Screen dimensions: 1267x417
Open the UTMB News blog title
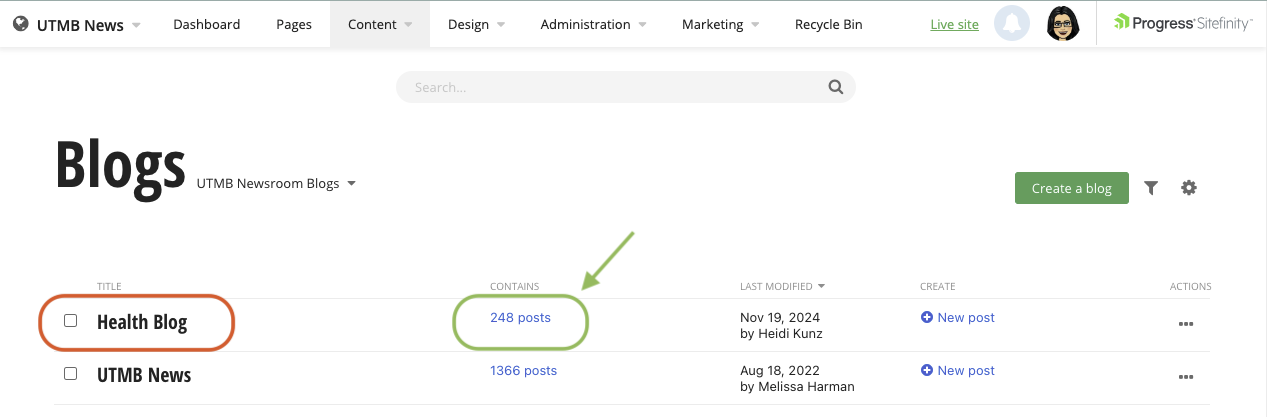(144, 376)
